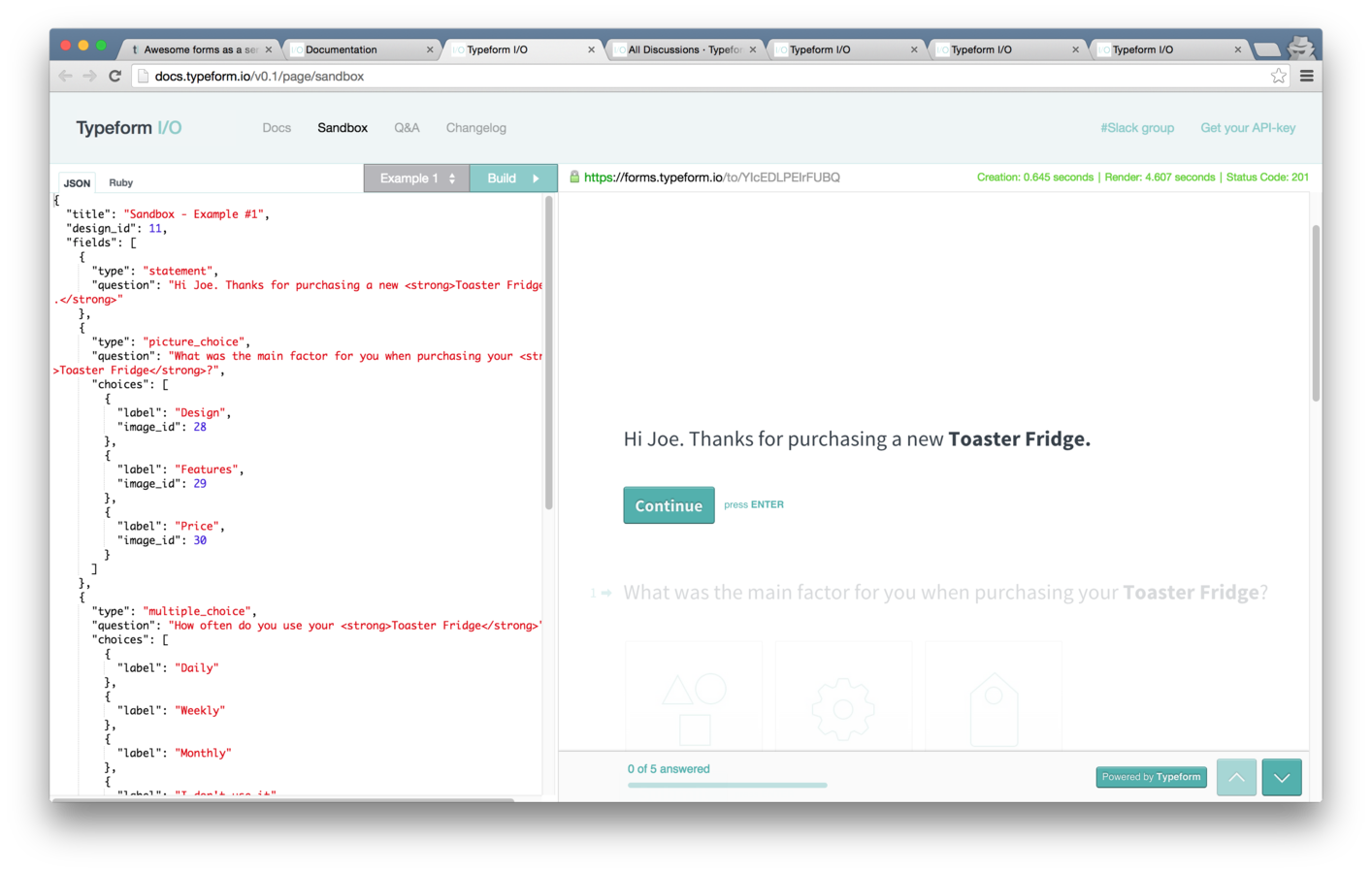Viewport: 1372px width, 873px height.
Task: Click the browser back arrow
Action: pyautogui.click(x=65, y=76)
